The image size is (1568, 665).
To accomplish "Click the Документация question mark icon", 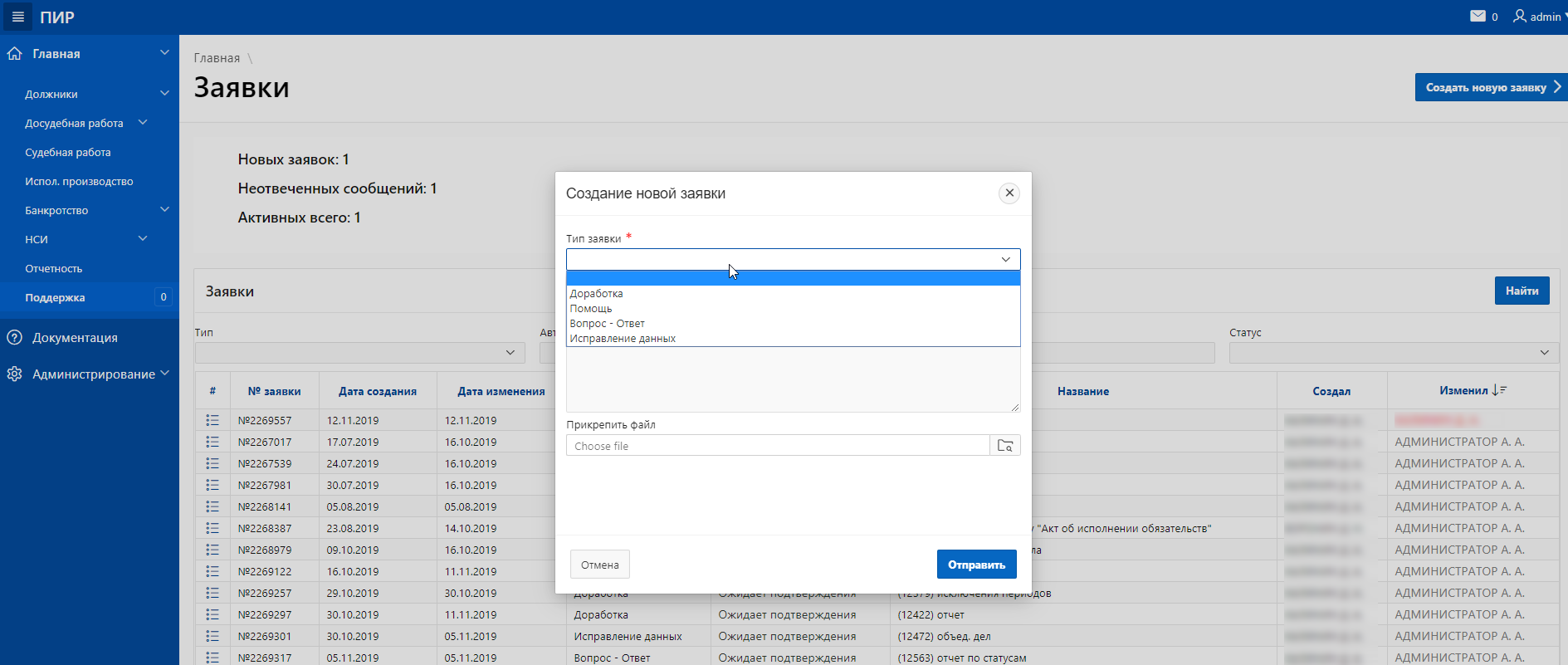I will [14, 337].
